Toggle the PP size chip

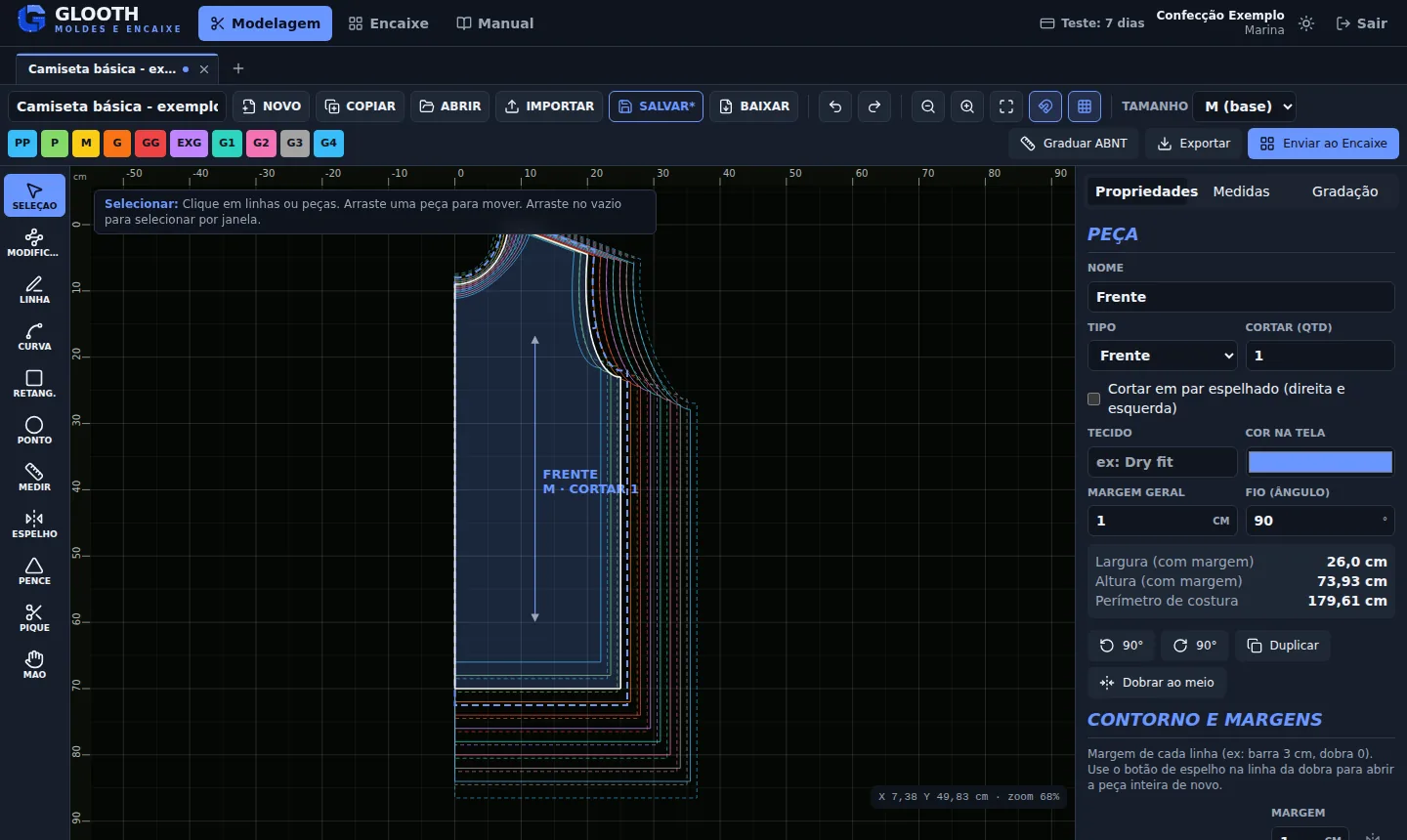tap(22, 144)
